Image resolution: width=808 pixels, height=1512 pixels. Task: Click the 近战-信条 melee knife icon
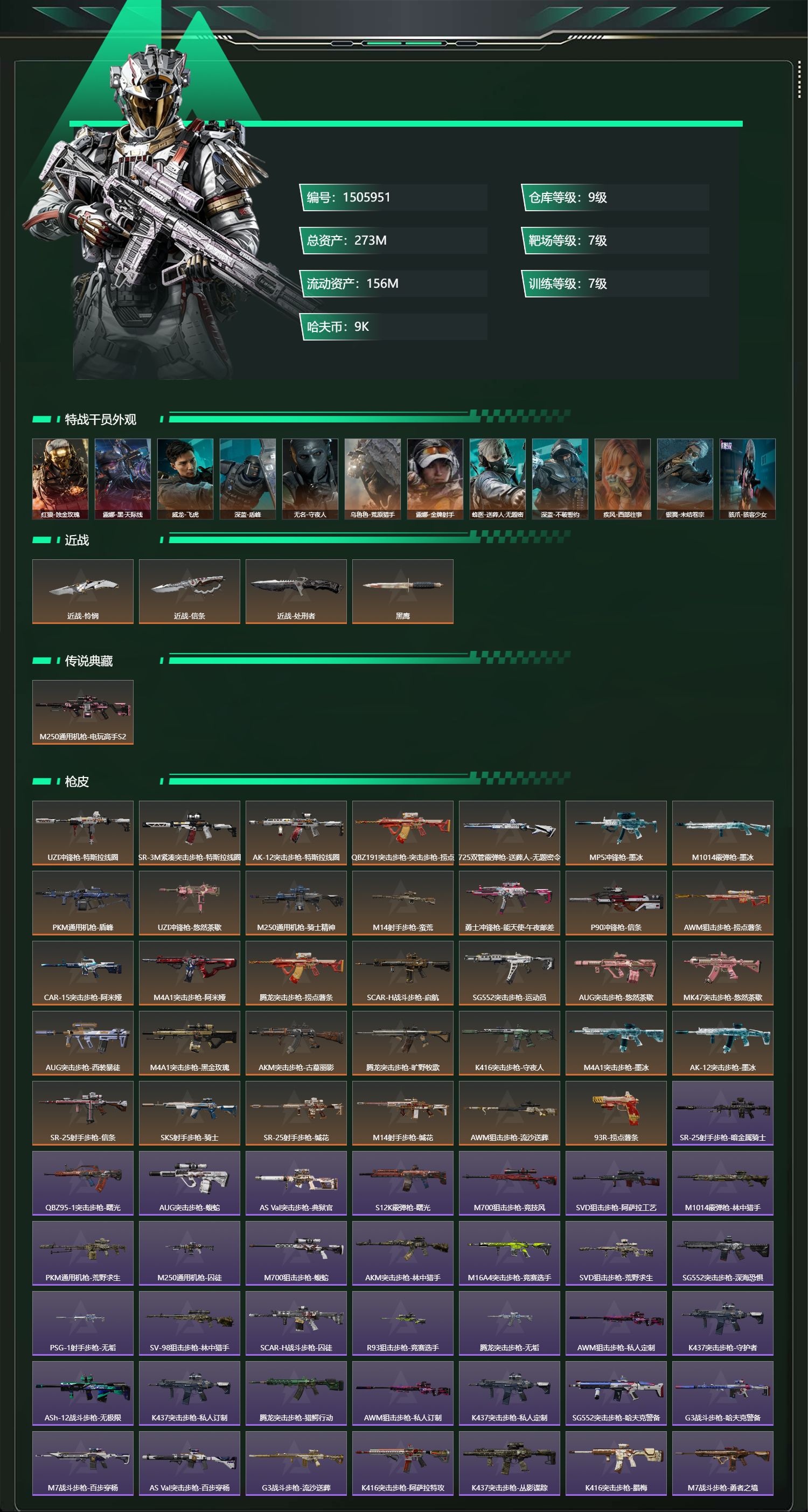point(190,591)
